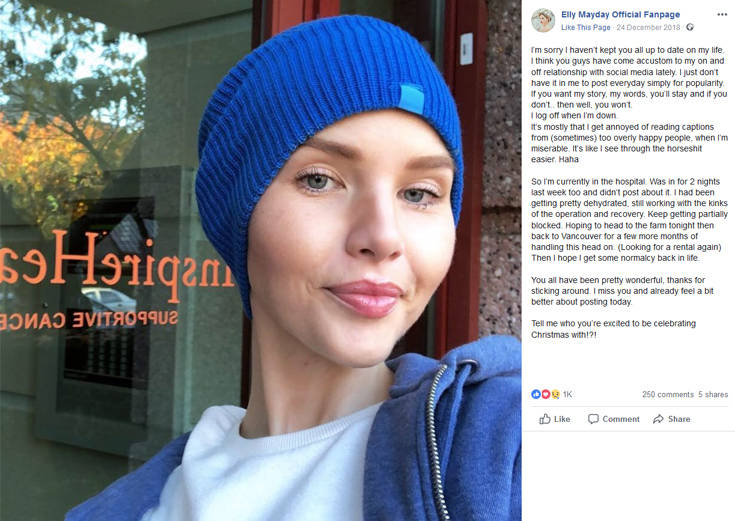Click the Share button label
This screenshot has height=521, width=735.
tap(679, 419)
